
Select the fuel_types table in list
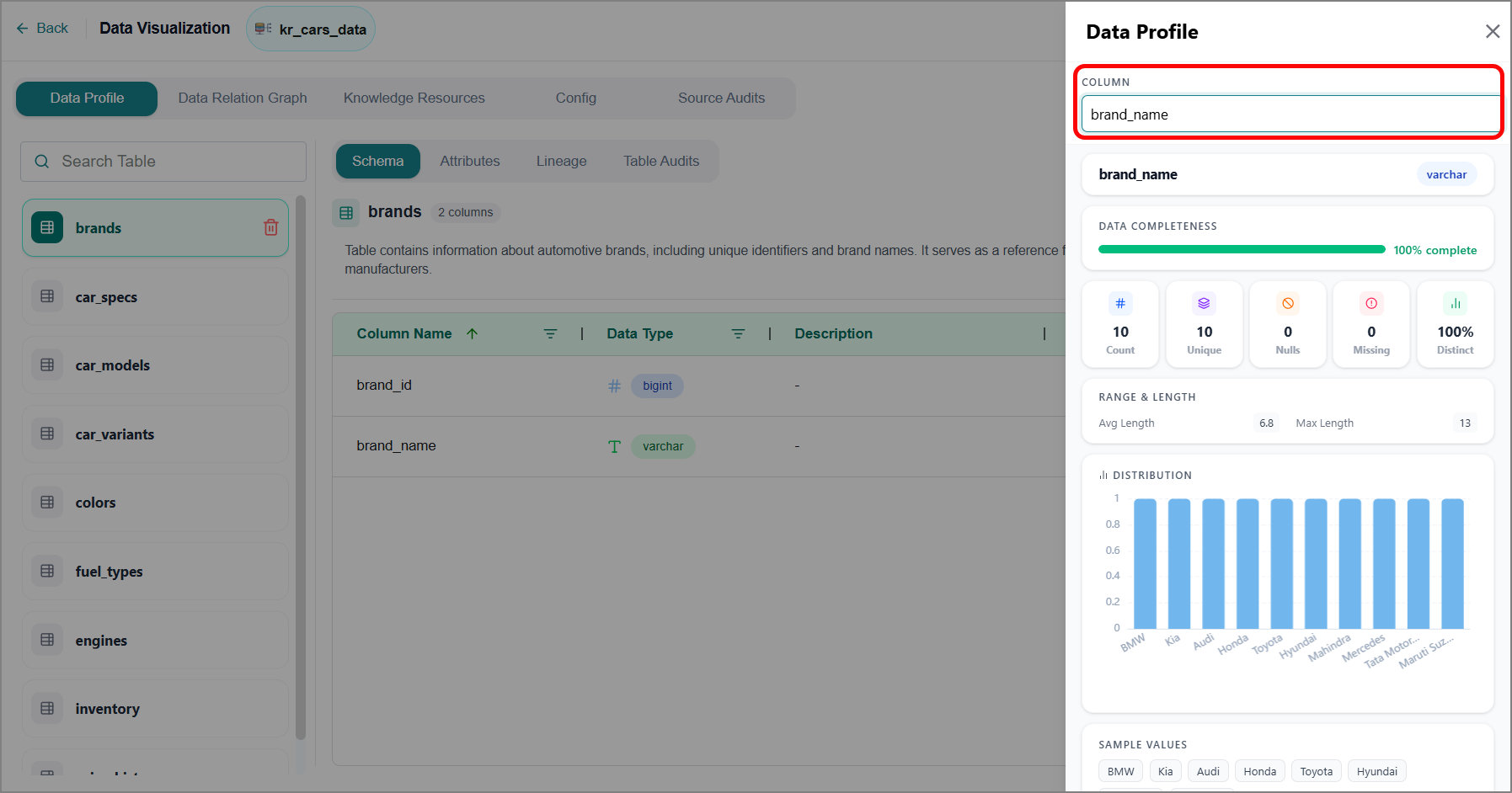pyautogui.click(x=155, y=571)
